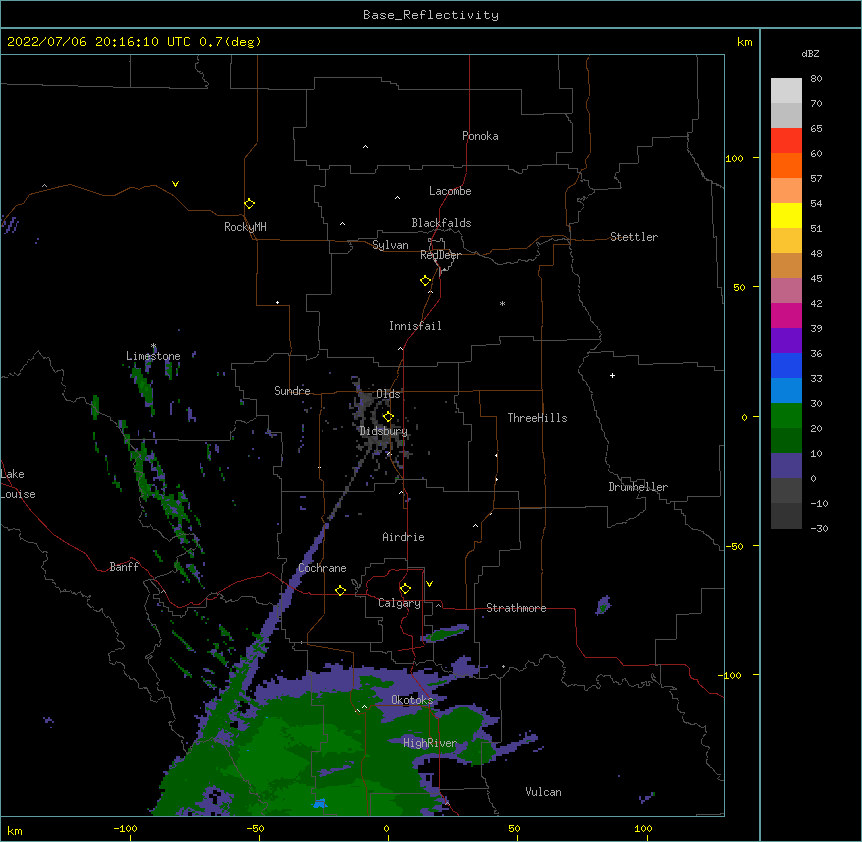Click the 80 value at the legend top

pos(816,79)
